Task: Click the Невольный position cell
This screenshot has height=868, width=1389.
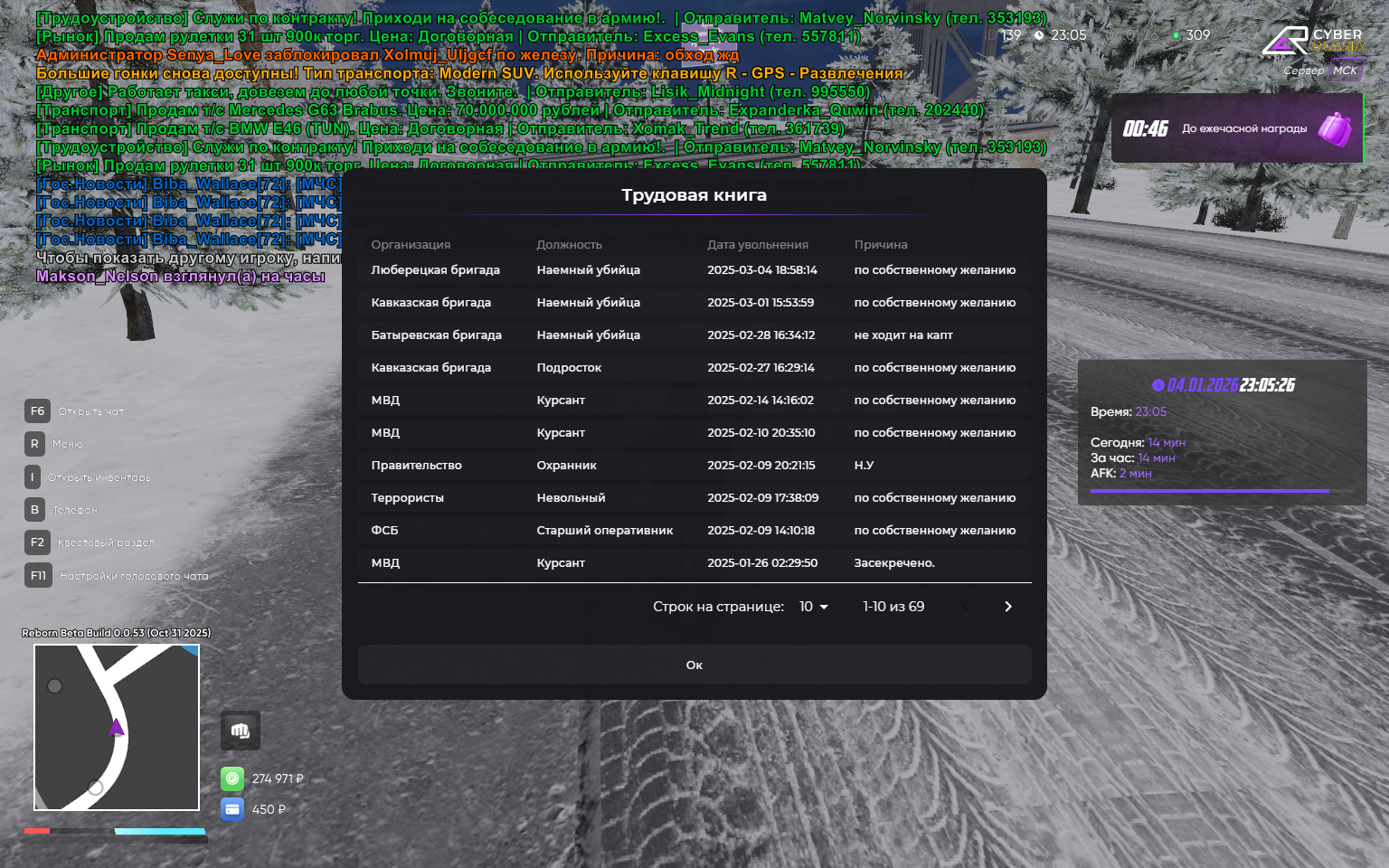Action: pyautogui.click(x=571, y=498)
